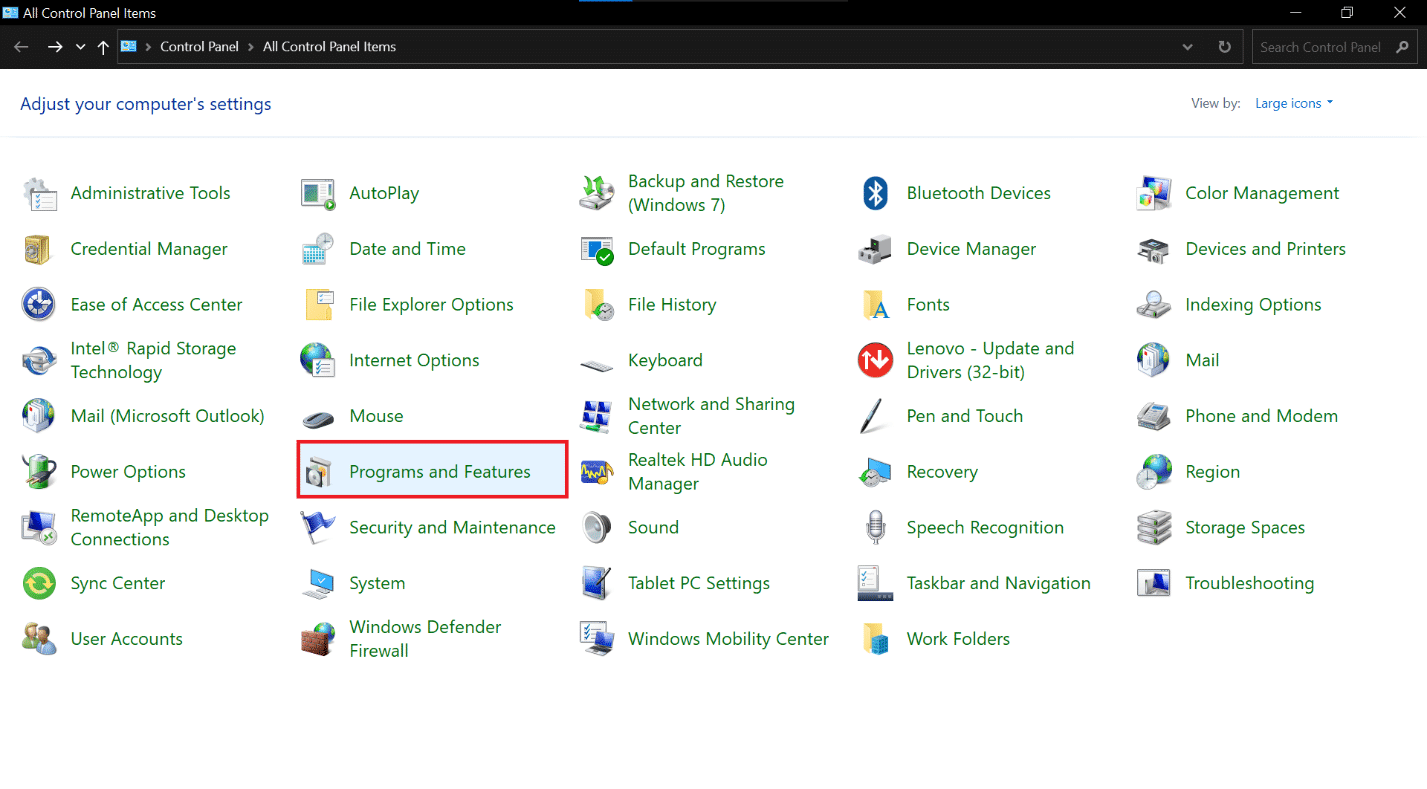
Task: Click the Speech Recognition microphone icon
Action: point(875,528)
